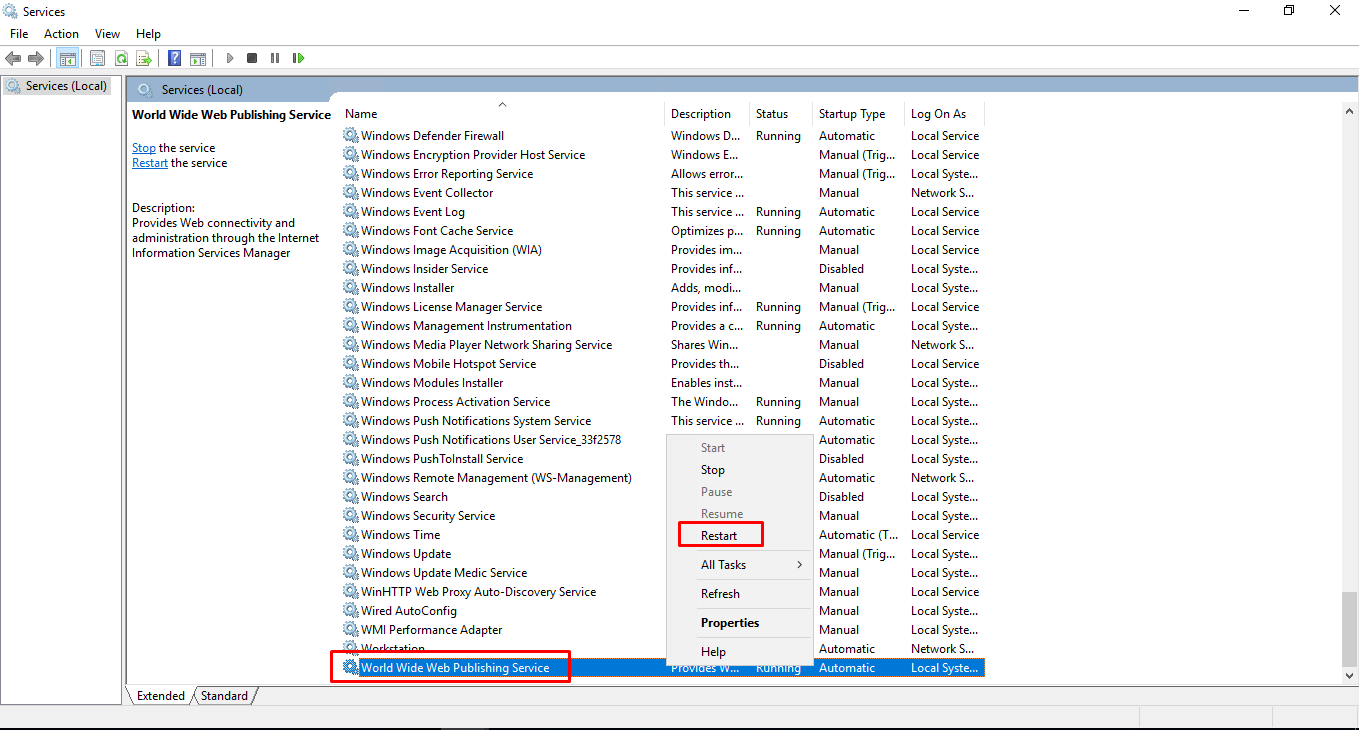Sort by the Status column header

(x=780, y=114)
